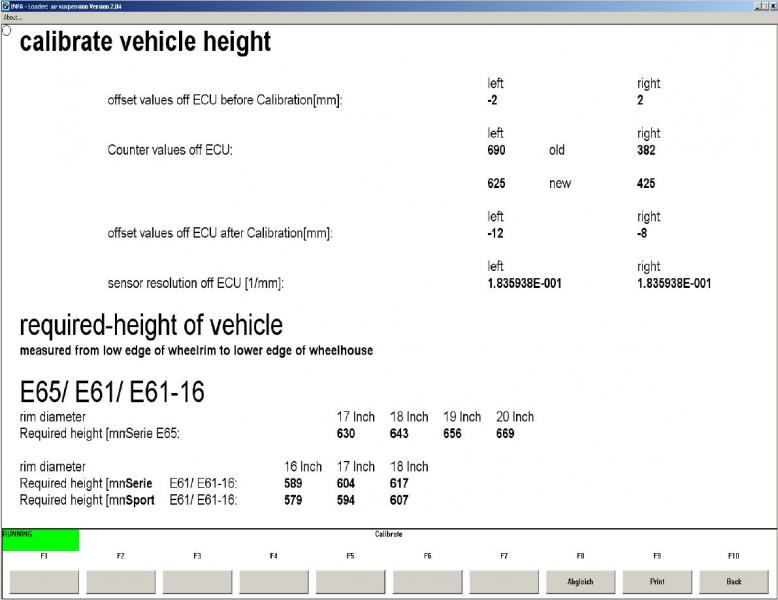Click the green RUNNING status indicator
The width and height of the screenshot is (778, 600).
tap(40, 540)
